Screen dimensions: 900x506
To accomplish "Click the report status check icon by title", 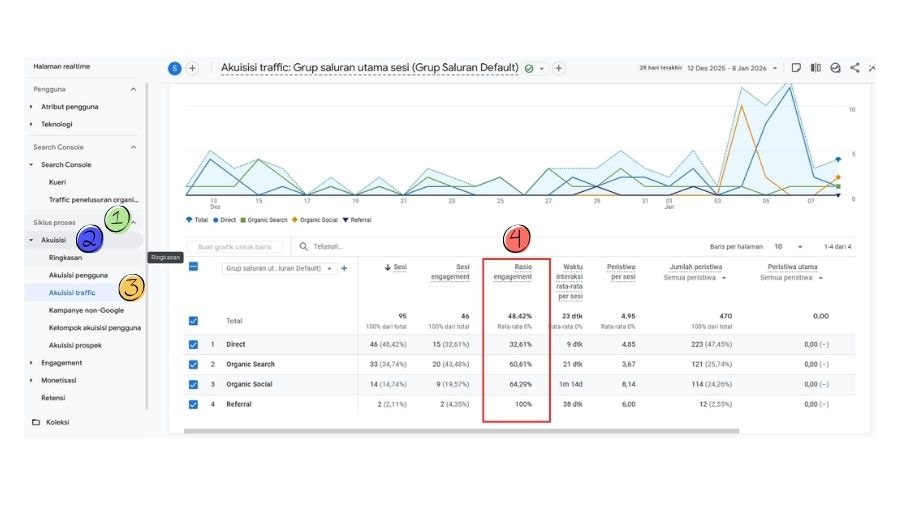I will click(529, 68).
